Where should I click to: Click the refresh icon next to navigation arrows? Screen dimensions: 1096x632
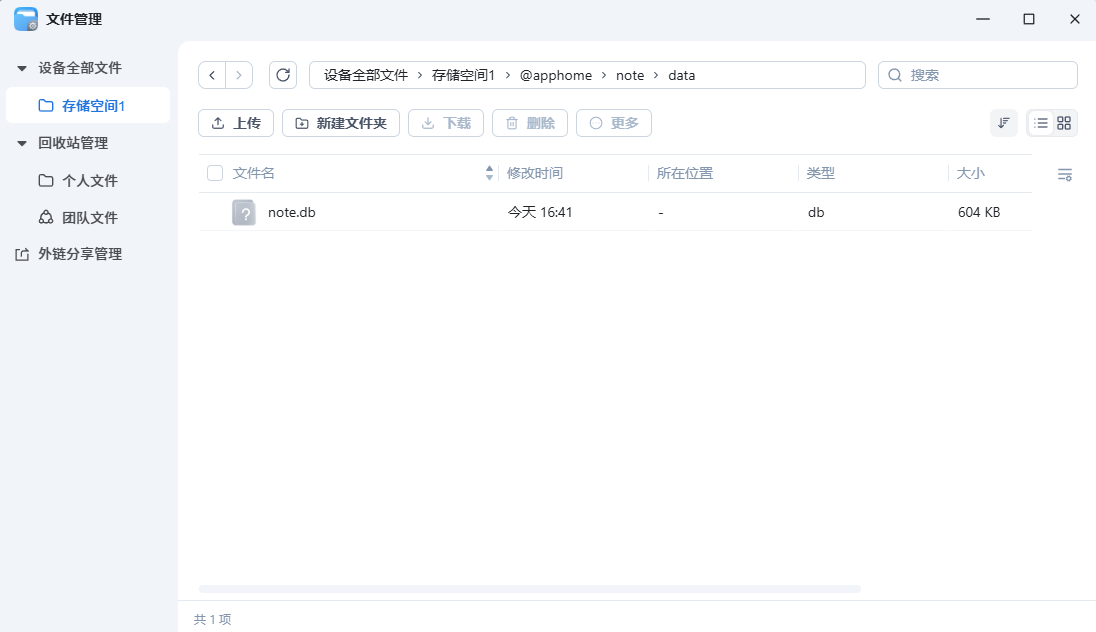coord(283,74)
